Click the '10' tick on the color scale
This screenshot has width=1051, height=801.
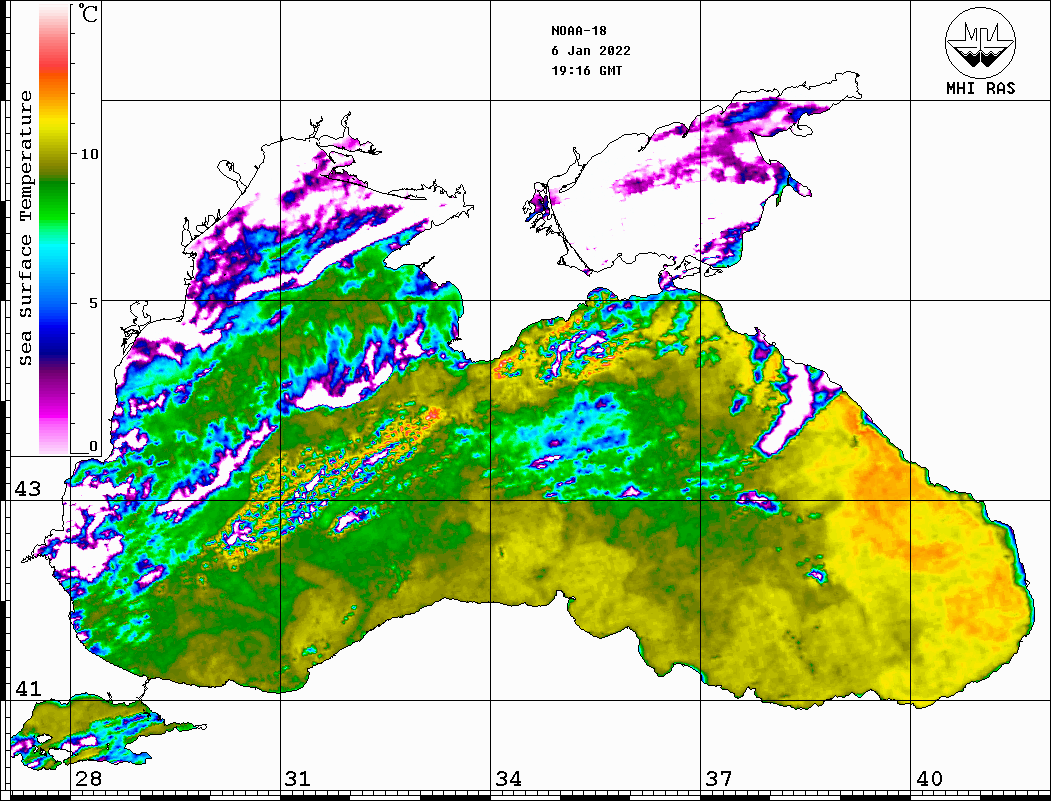point(89,154)
